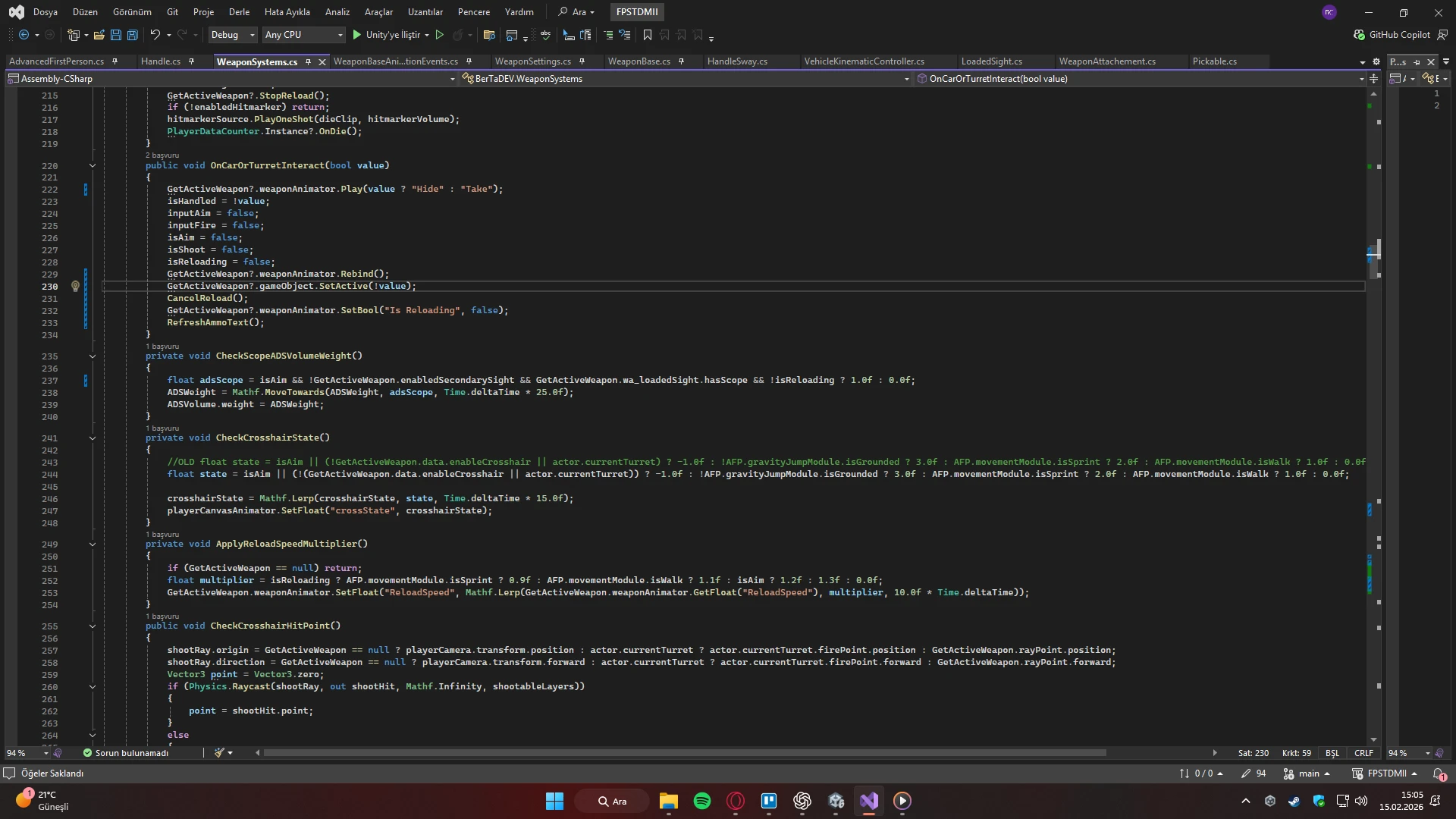Click the Open File folder icon
1456x819 pixels.
tap(99, 35)
